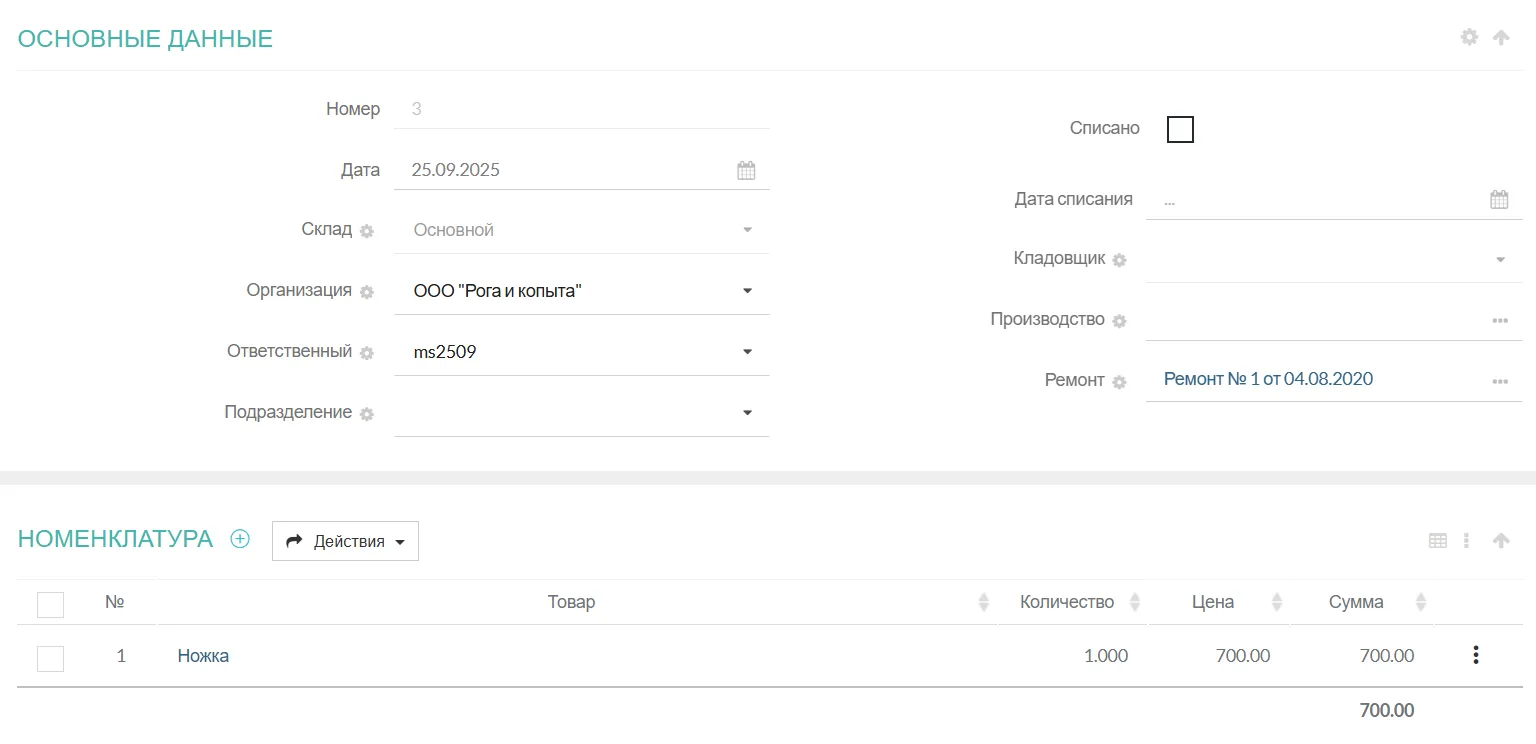Toggle the Списано checkbox

pos(1180,129)
